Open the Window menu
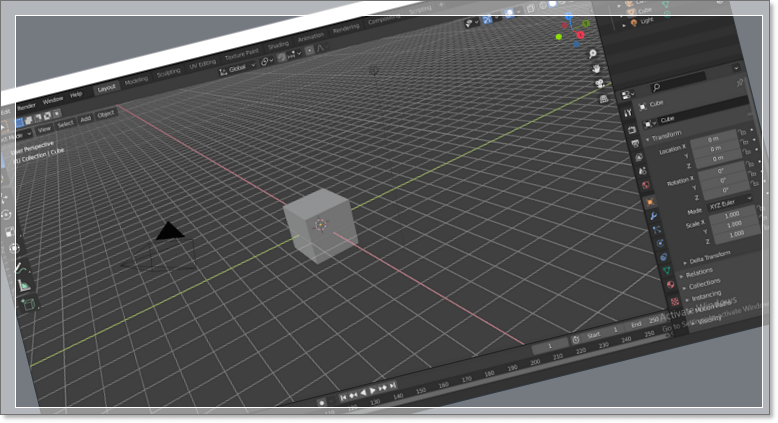Image resolution: width=778 pixels, height=423 pixels. pyautogui.click(x=52, y=101)
